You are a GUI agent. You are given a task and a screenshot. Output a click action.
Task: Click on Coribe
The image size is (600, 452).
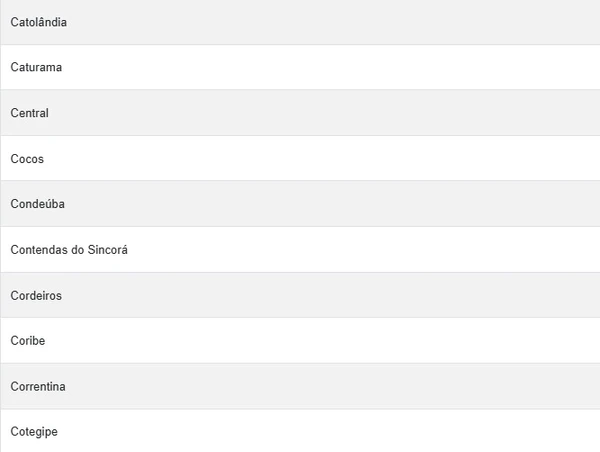[x=300, y=341]
